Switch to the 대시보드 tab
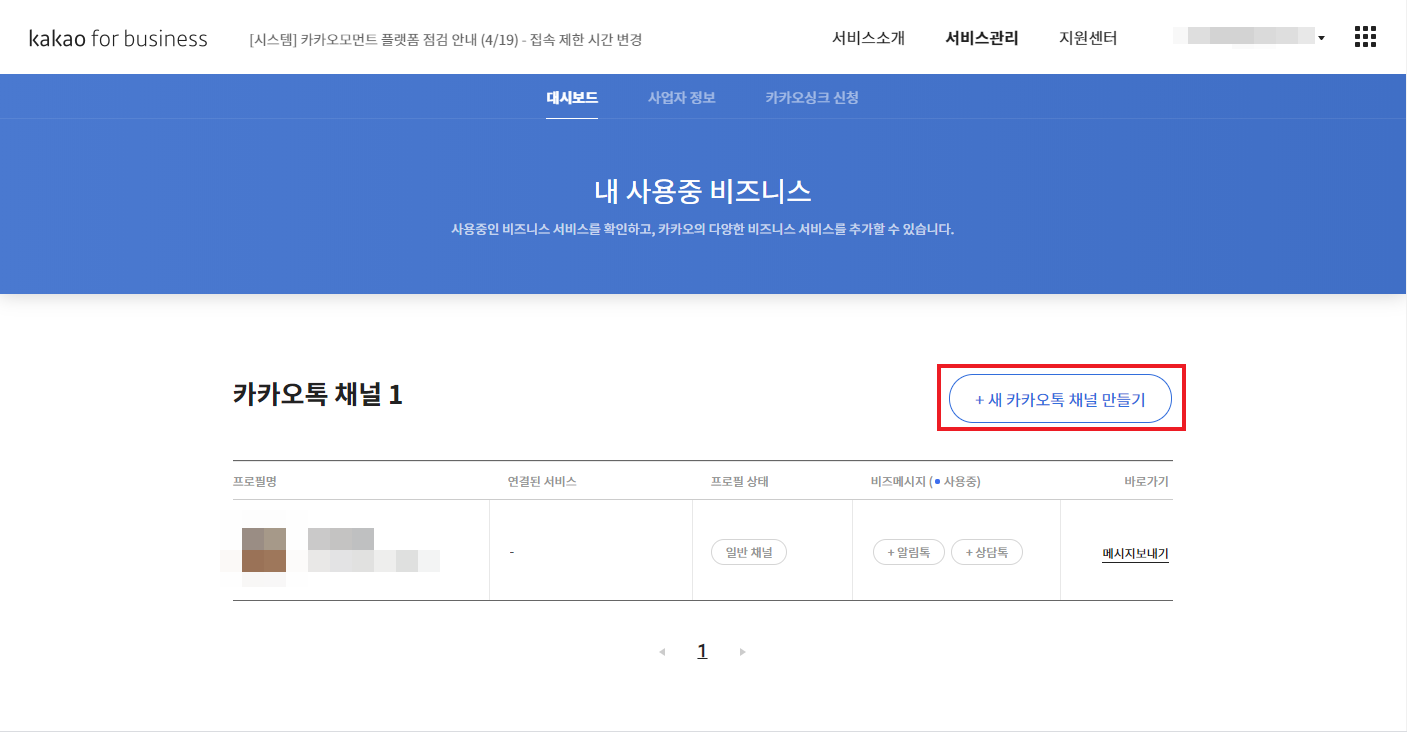 click(x=572, y=98)
